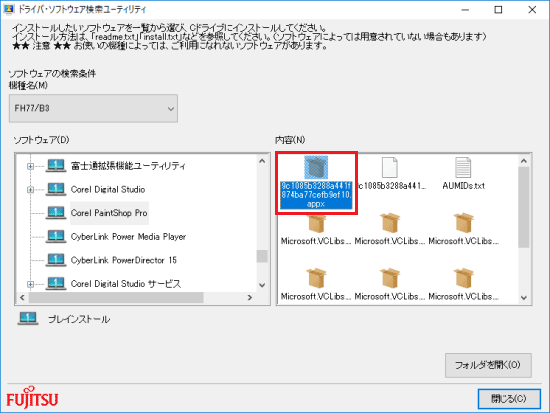Select Corel PaintShop Pro text in tree
The height and width of the screenshot is (413, 550).
coord(109,213)
